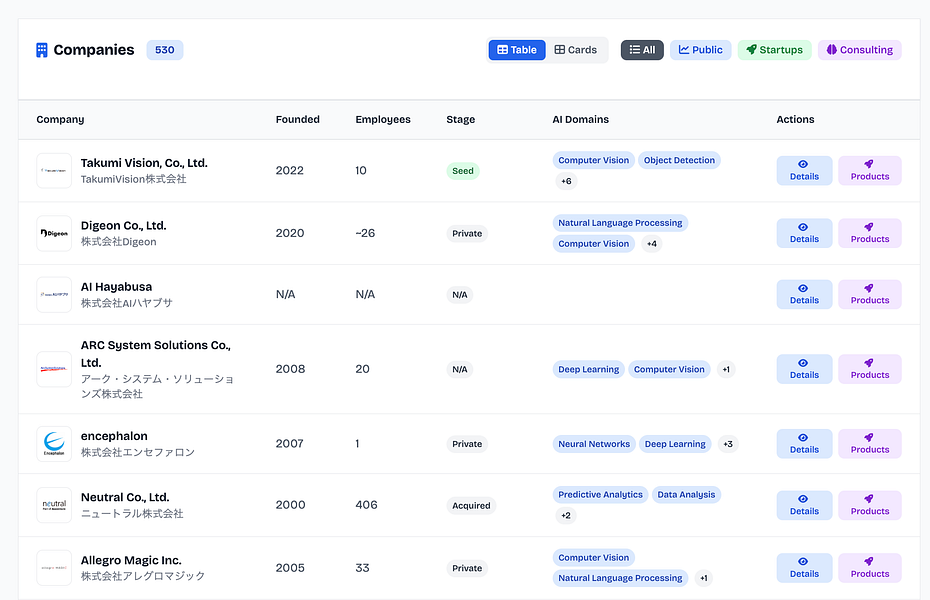
Task: View Details for ARC System Solutions
Action: pos(804,369)
